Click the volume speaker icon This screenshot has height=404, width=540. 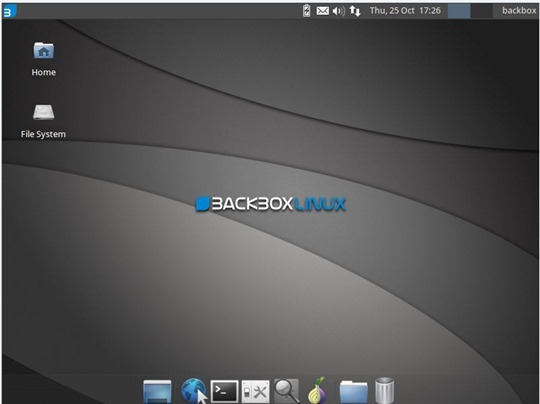(x=339, y=11)
